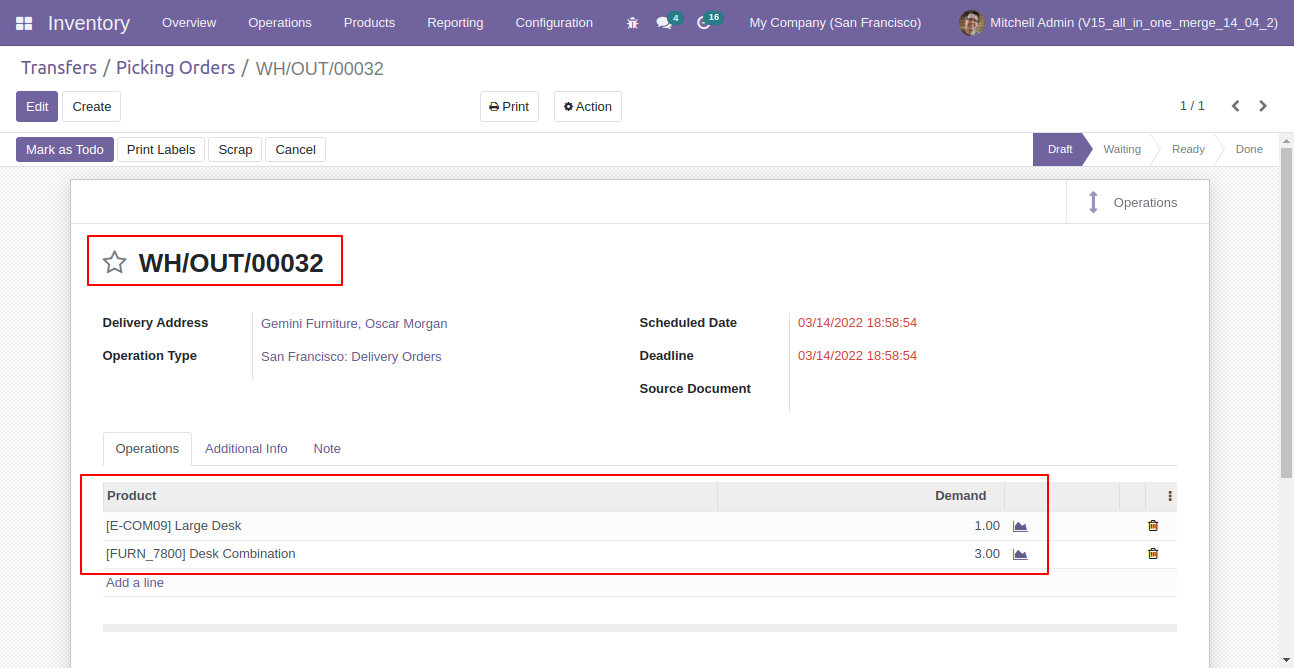Open the Reporting menu
Viewport: 1294px width, 668px height.
(455, 23)
